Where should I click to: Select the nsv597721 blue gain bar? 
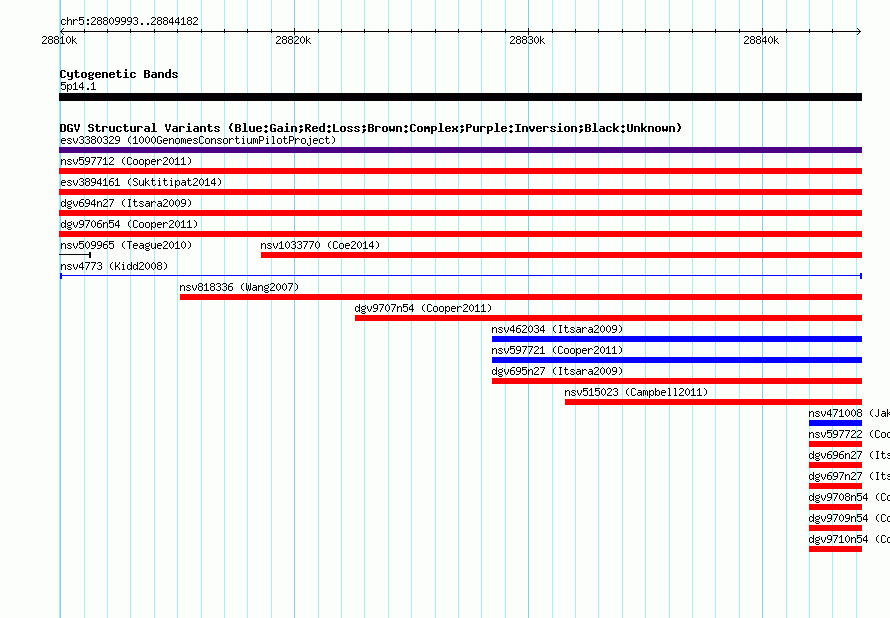[677, 360]
